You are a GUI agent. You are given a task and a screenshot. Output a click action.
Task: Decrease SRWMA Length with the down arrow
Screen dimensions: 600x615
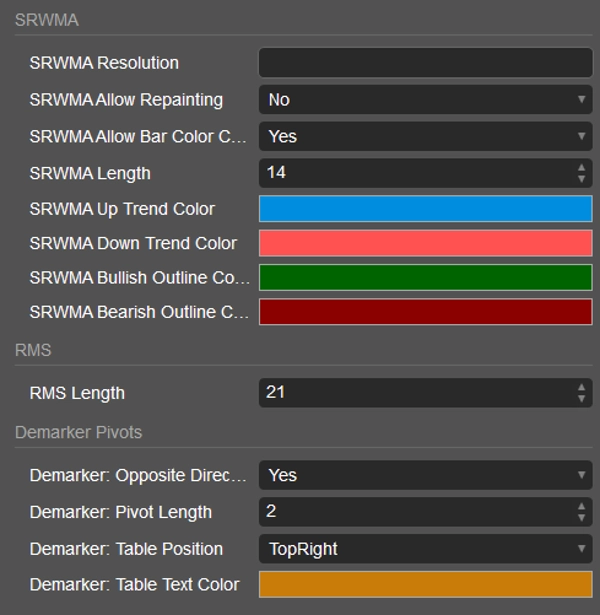582,179
